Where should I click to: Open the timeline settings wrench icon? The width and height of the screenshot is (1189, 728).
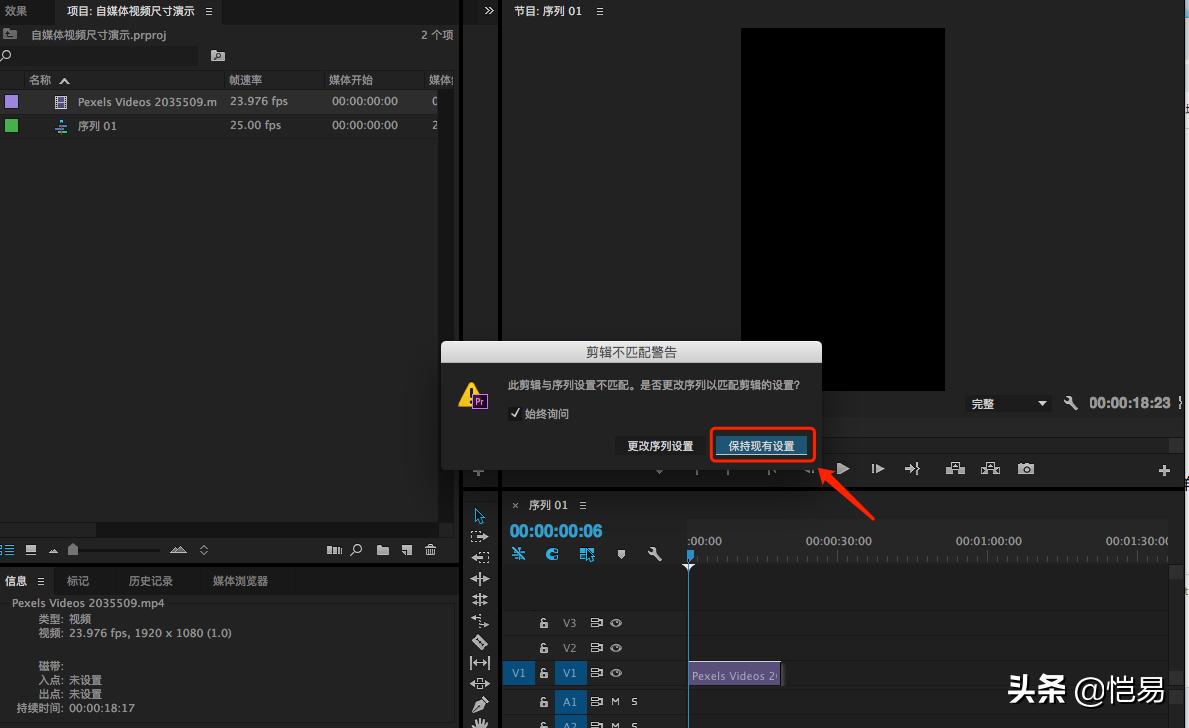pos(655,553)
